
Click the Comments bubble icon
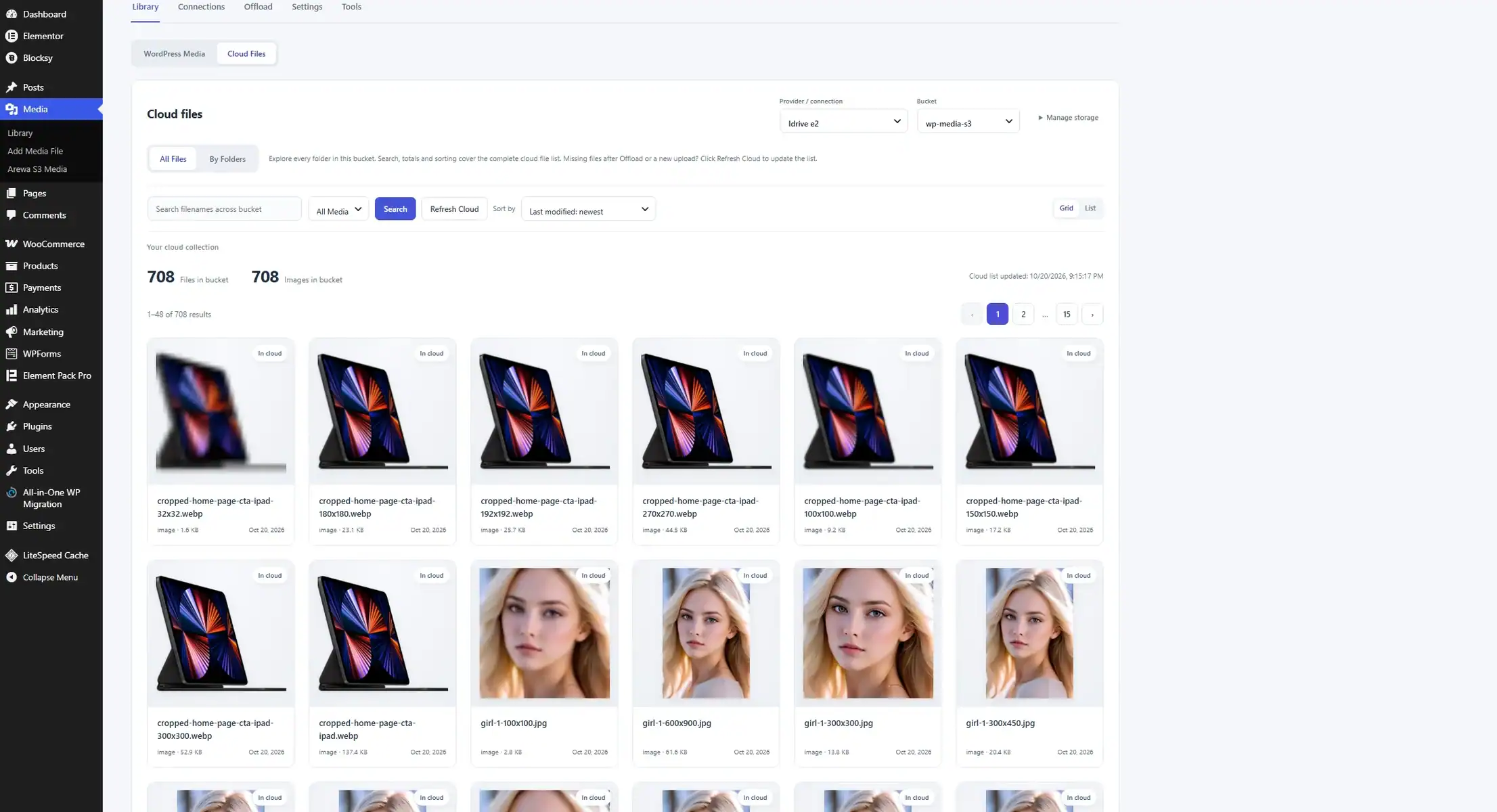coord(12,215)
